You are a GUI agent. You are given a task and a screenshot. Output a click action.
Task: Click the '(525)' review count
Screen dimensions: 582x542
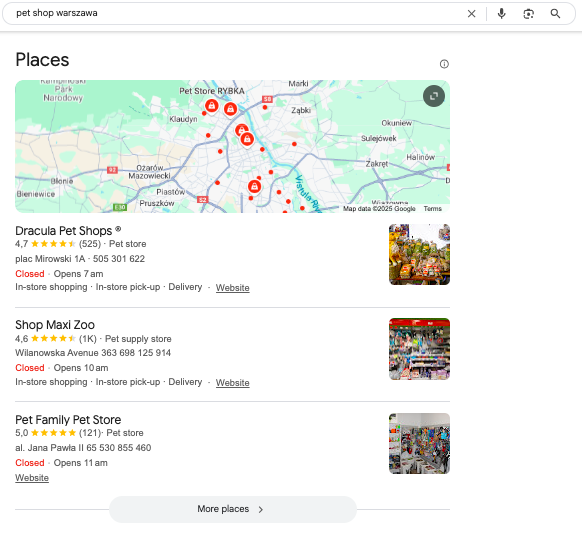click(x=90, y=244)
